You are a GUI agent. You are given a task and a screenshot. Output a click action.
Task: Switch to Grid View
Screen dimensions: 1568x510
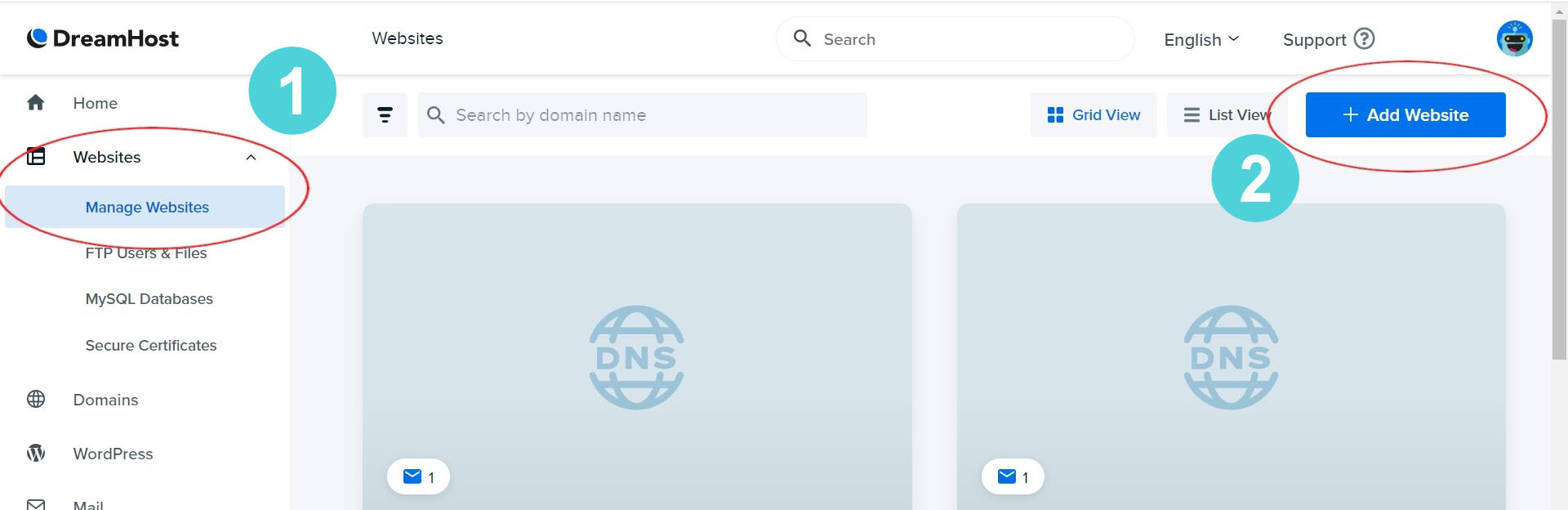click(1094, 115)
